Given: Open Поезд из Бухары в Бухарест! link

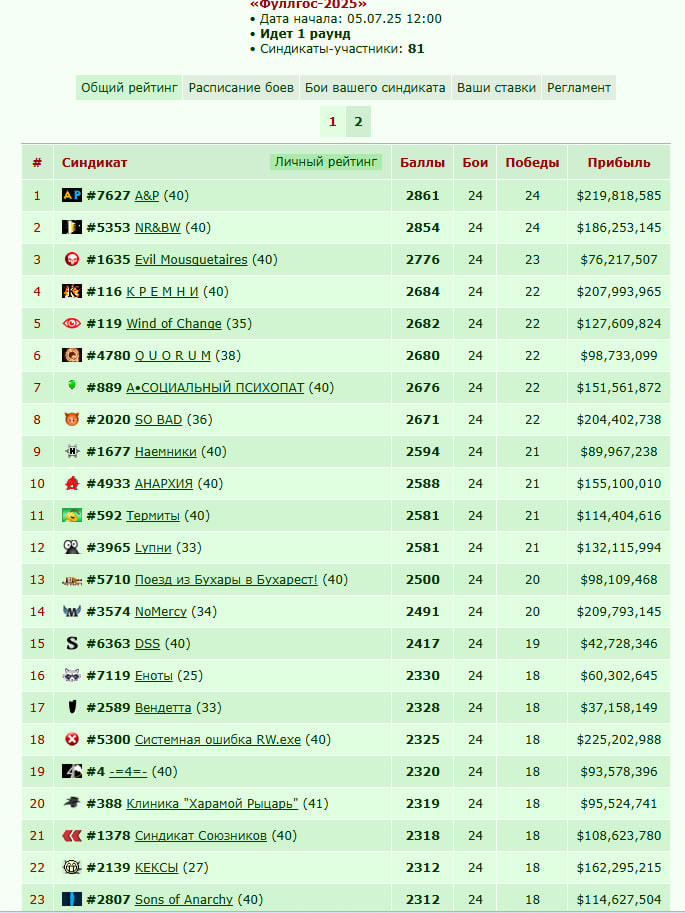Looking at the screenshot, I should [226, 580].
